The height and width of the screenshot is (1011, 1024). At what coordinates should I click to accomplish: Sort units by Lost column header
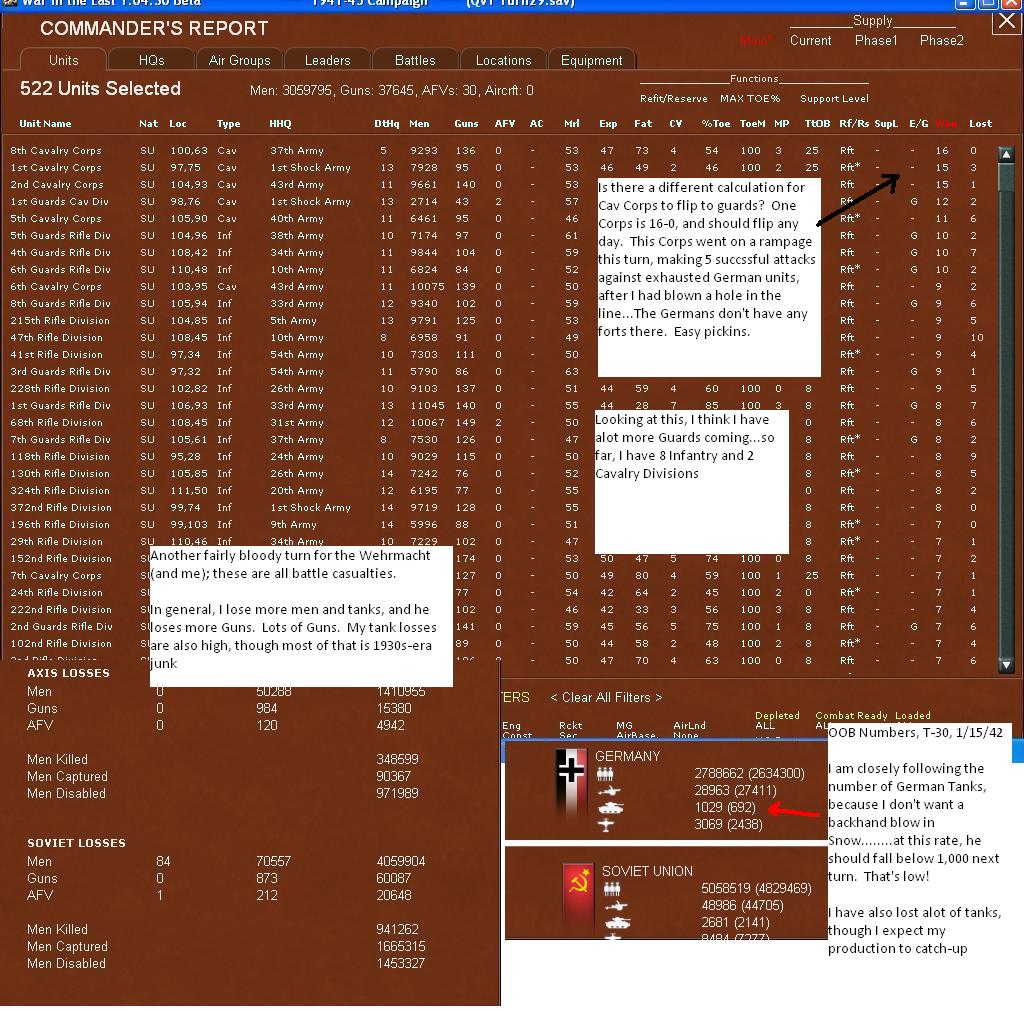point(980,123)
